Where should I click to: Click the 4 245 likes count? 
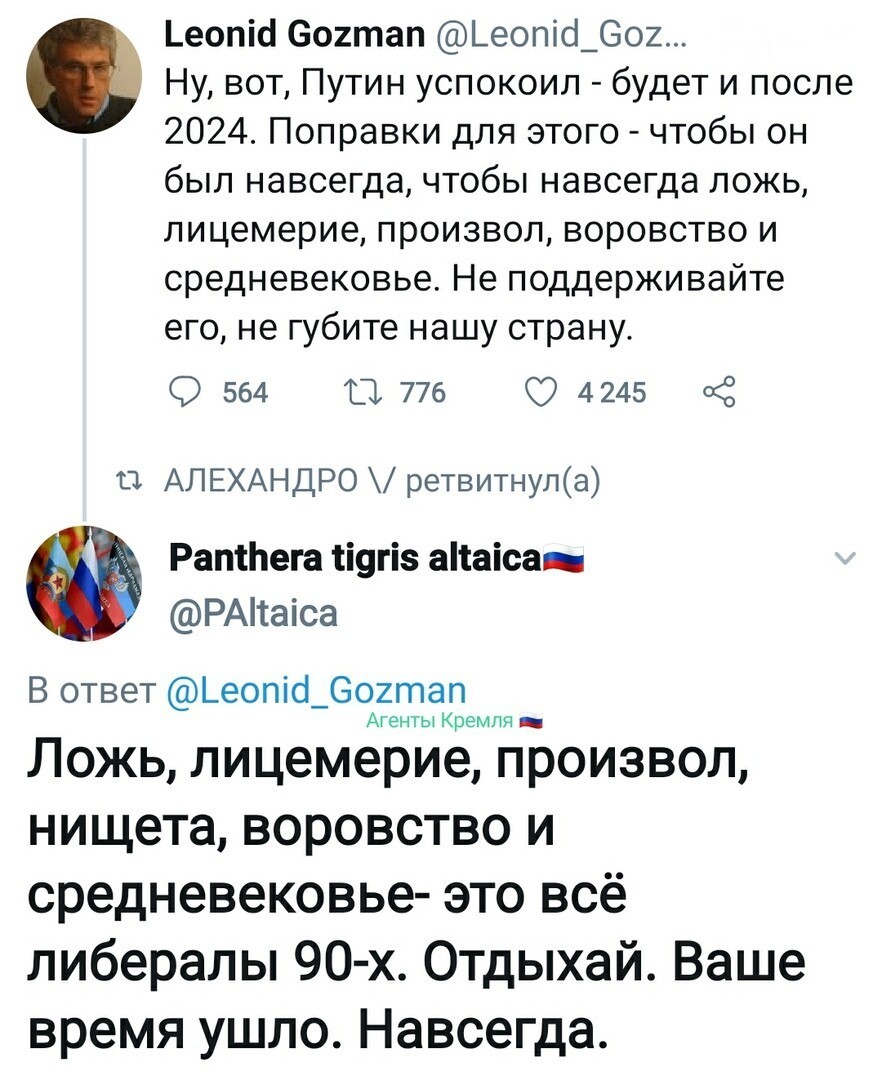[612, 393]
